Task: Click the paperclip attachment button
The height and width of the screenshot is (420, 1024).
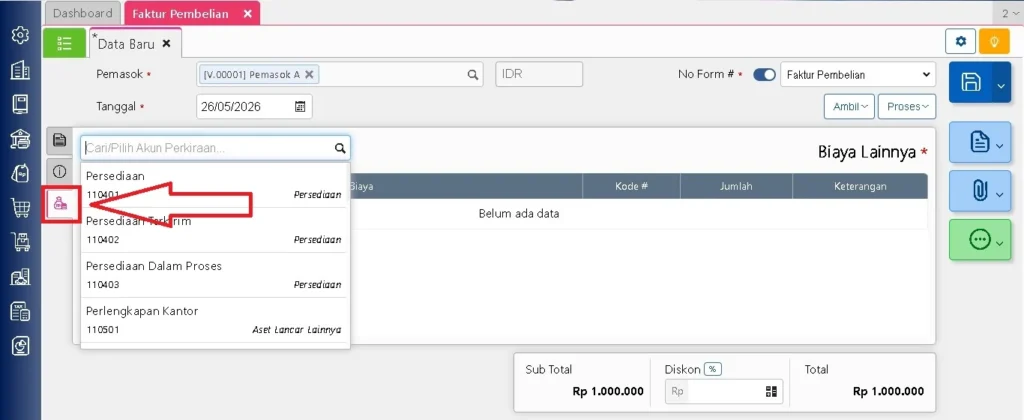Action: [979, 191]
